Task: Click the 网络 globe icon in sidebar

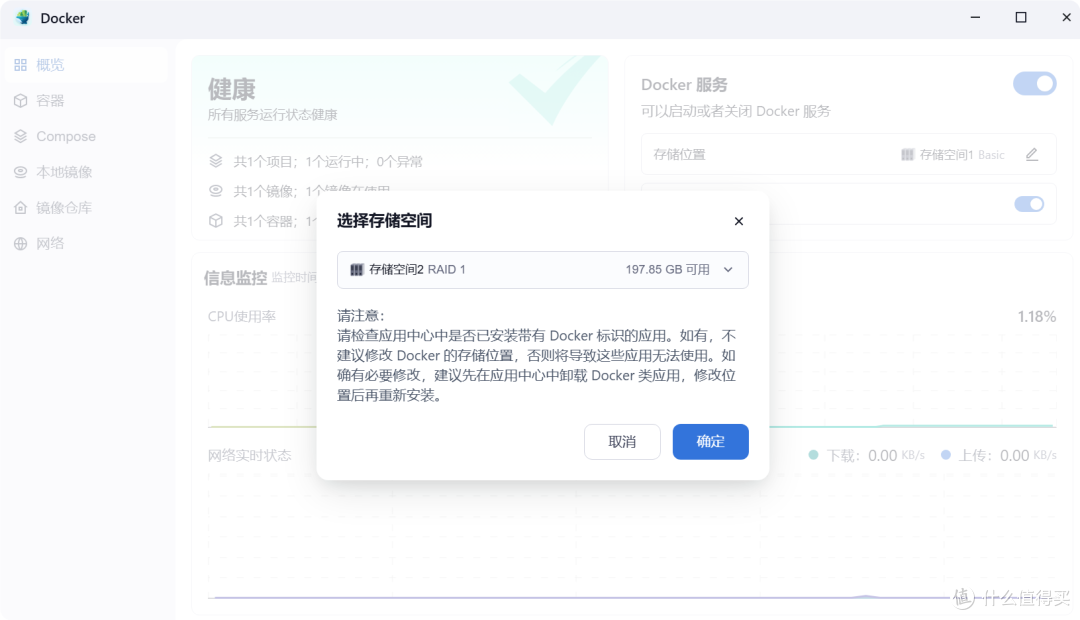Action: pyautogui.click(x=21, y=243)
